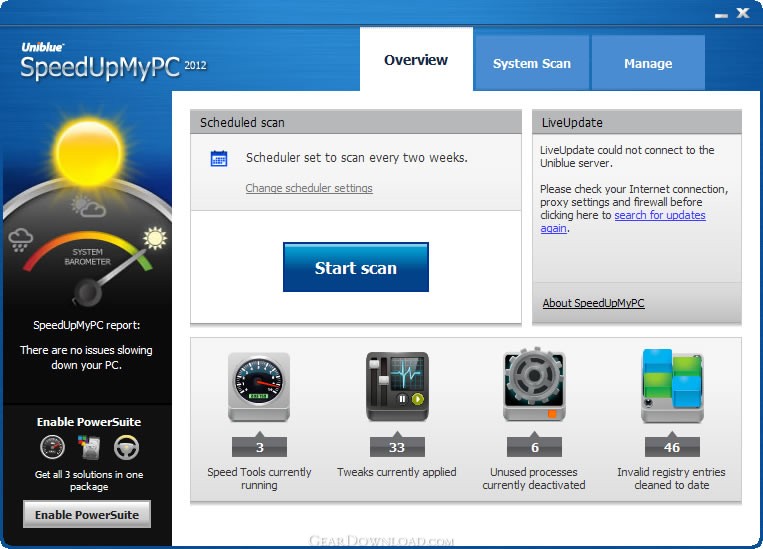Click the PowerSuite steering wheel icon

(x=127, y=447)
